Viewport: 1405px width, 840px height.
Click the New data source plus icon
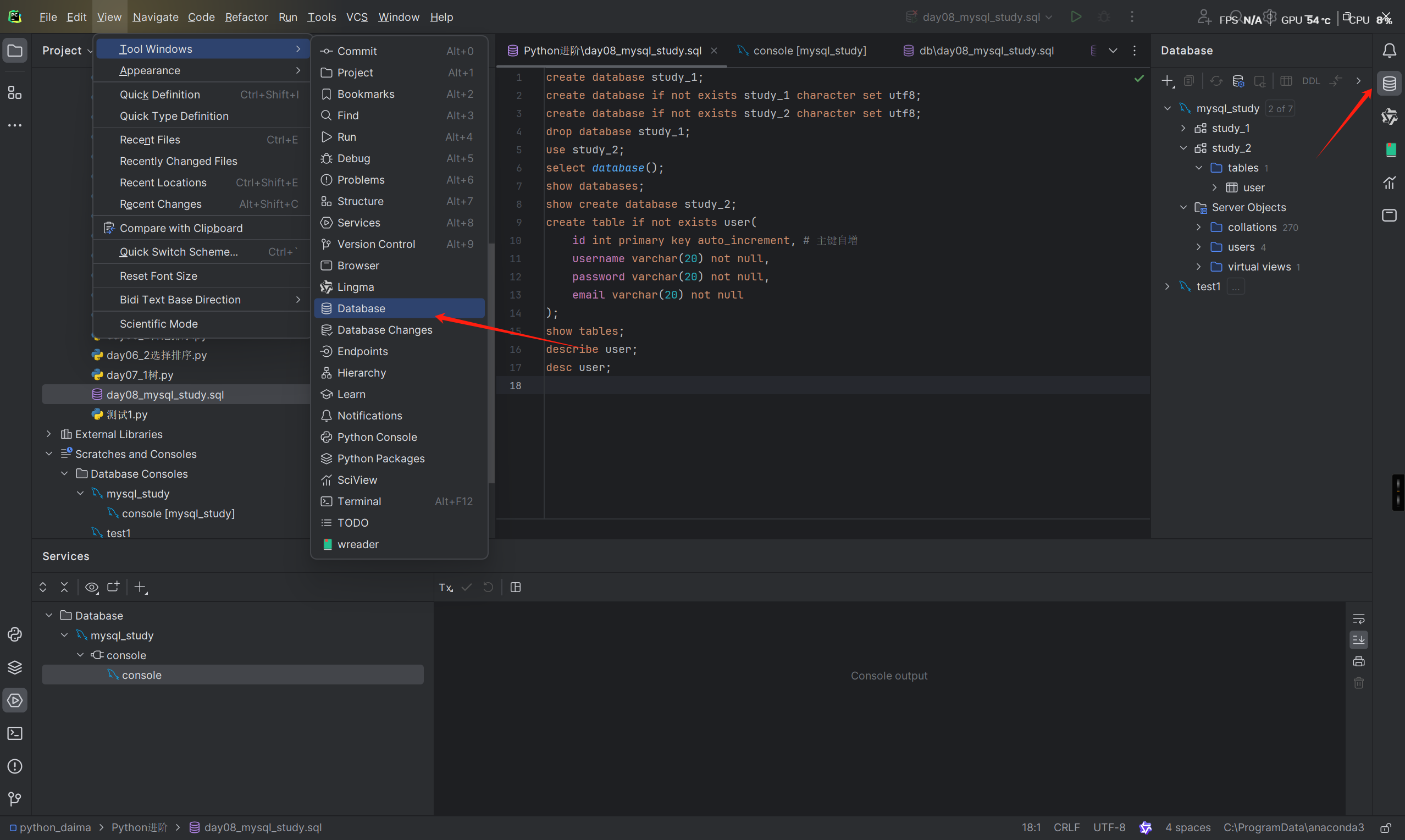(x=1168, y=81)
